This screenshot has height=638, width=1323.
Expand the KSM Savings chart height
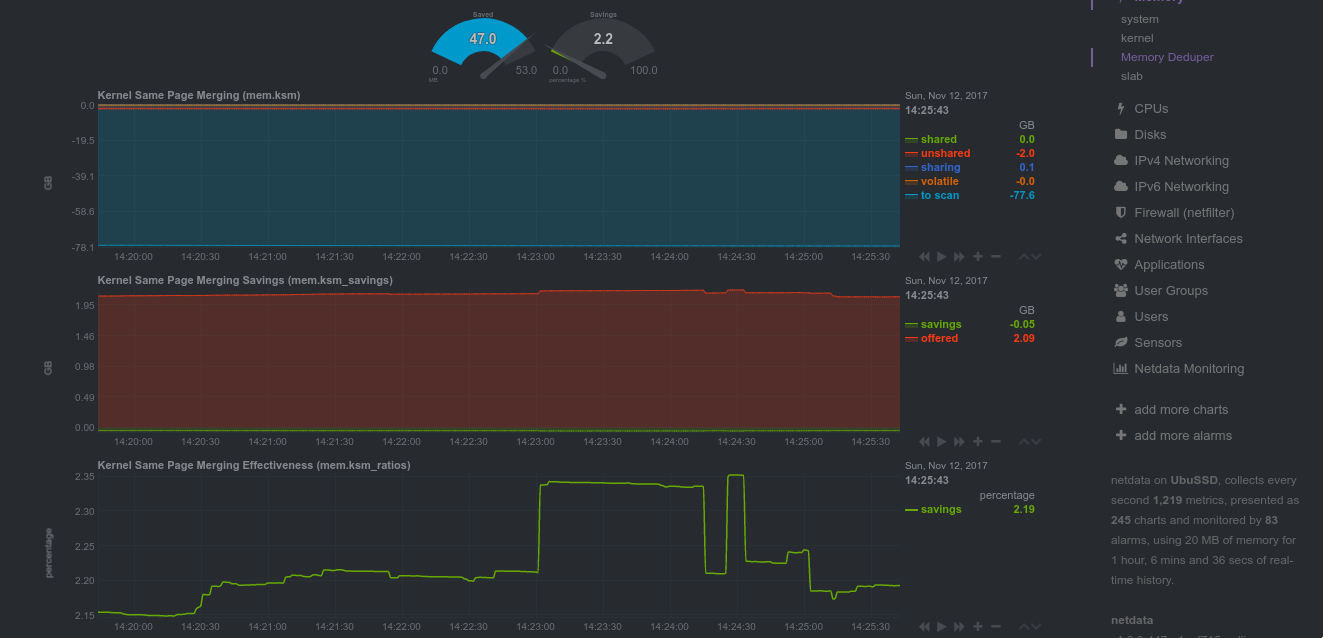click(1023, 441)
